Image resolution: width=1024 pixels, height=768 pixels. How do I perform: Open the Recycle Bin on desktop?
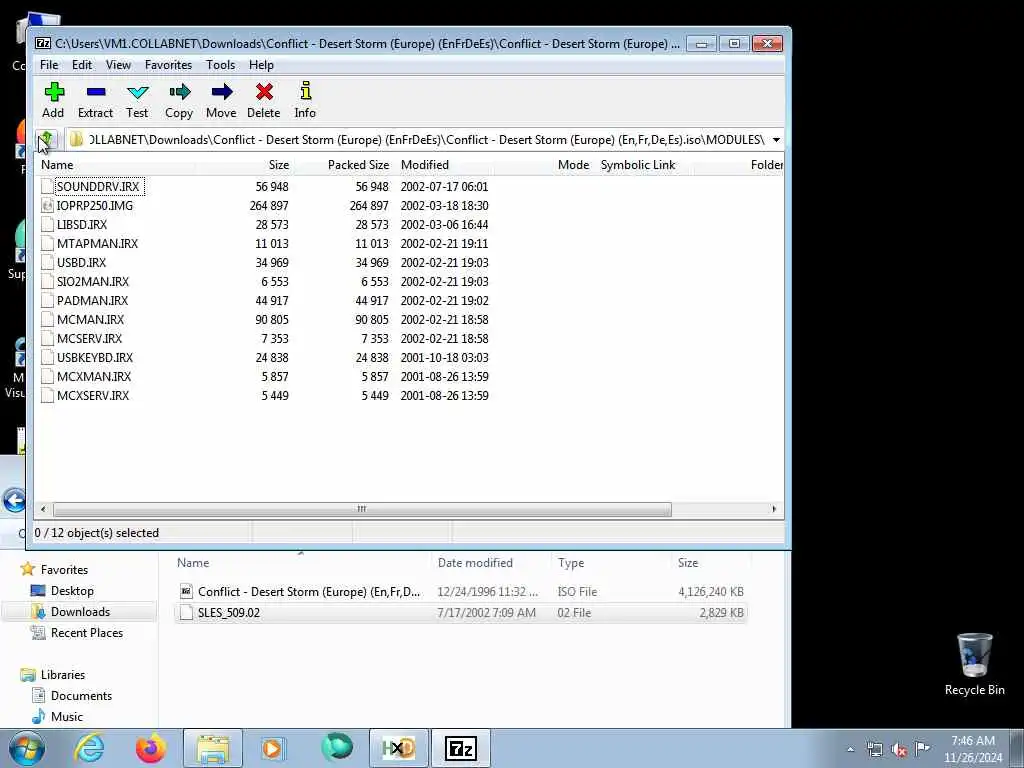974,664
